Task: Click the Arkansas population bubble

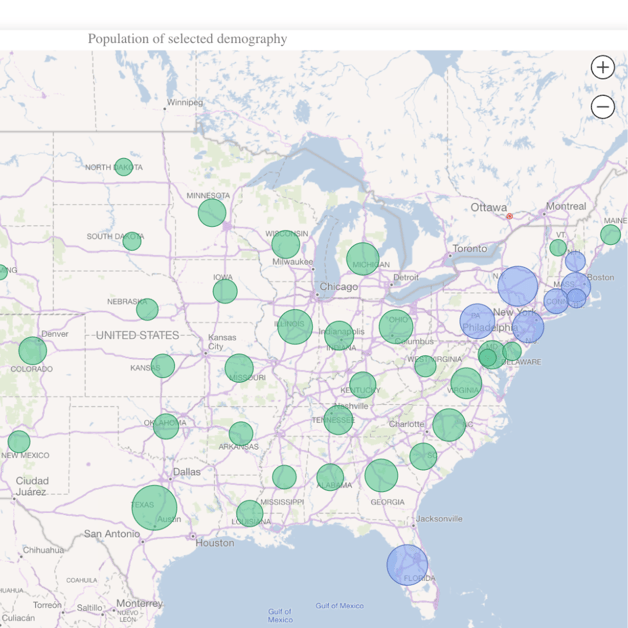Action: click(x=241, y=434)
